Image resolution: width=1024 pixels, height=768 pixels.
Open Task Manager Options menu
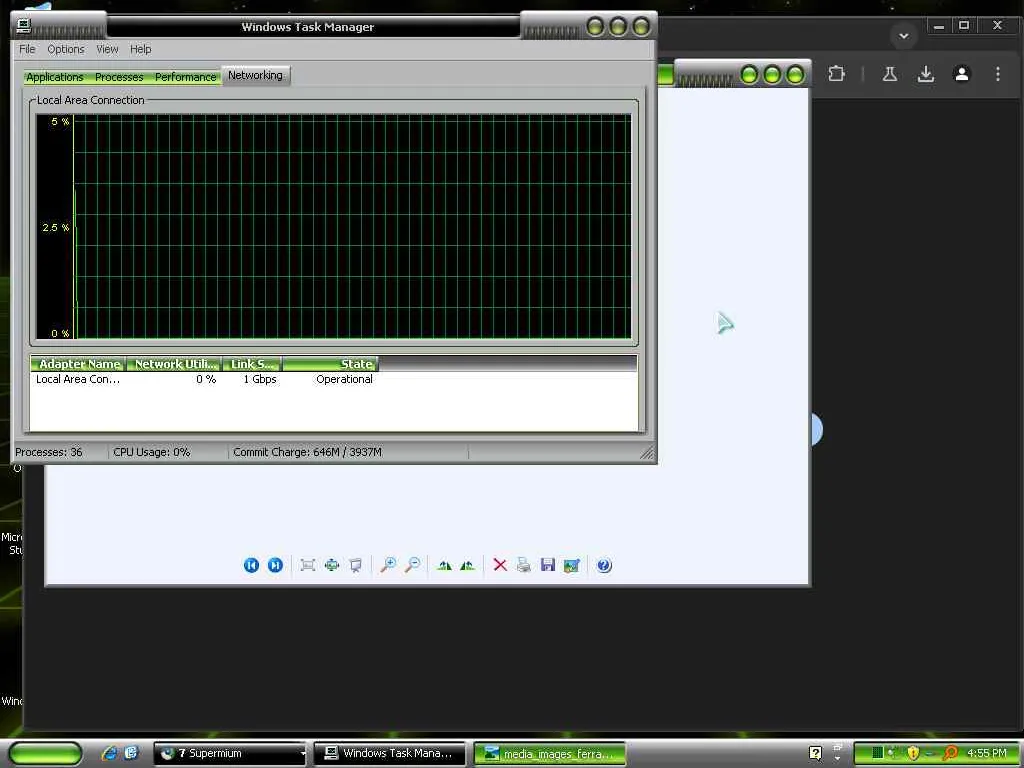66,49
